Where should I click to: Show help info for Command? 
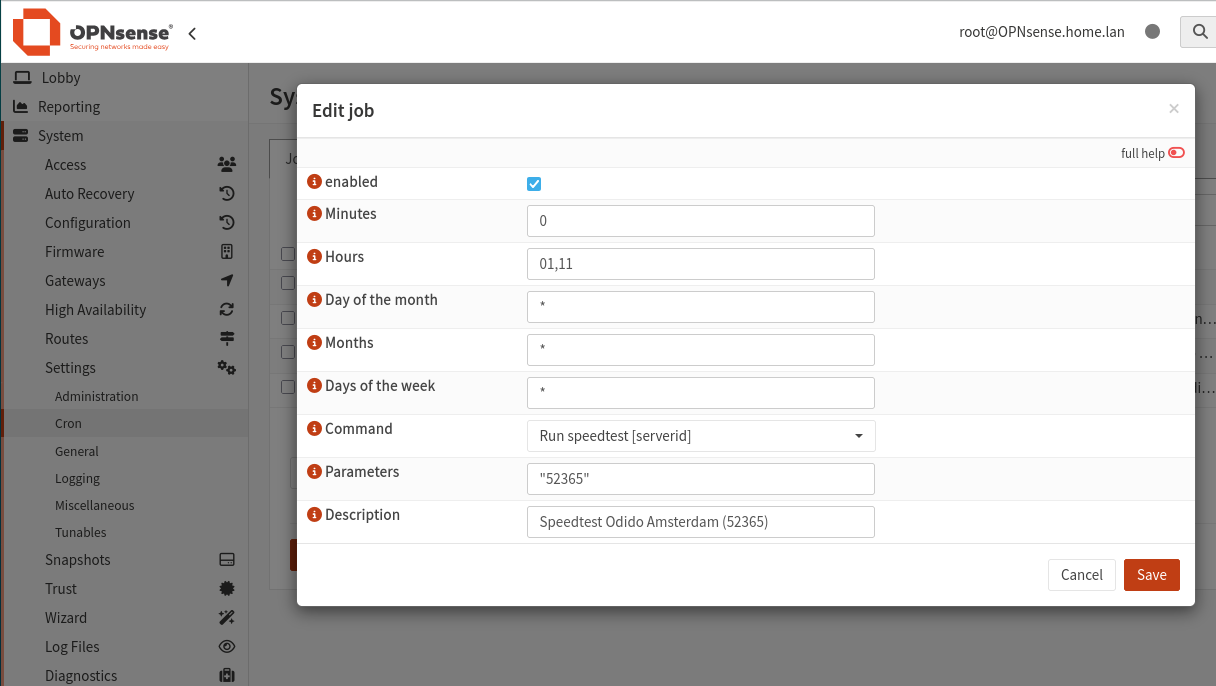[314, 429]
